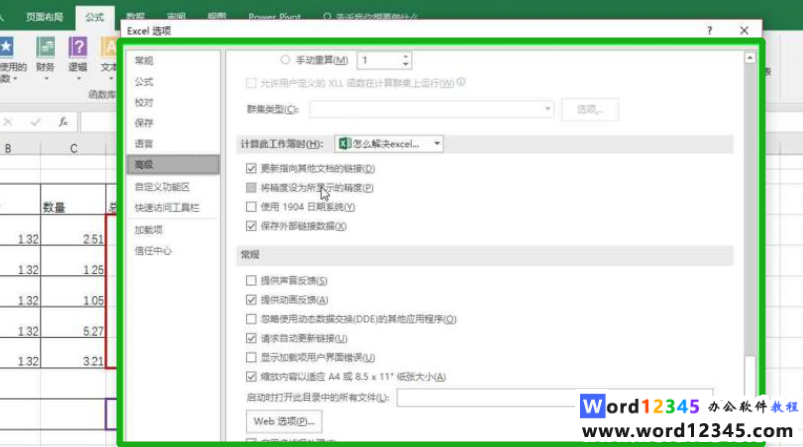Click the fx insert function icon
This screenshot has width=803, height=447.
62,122
